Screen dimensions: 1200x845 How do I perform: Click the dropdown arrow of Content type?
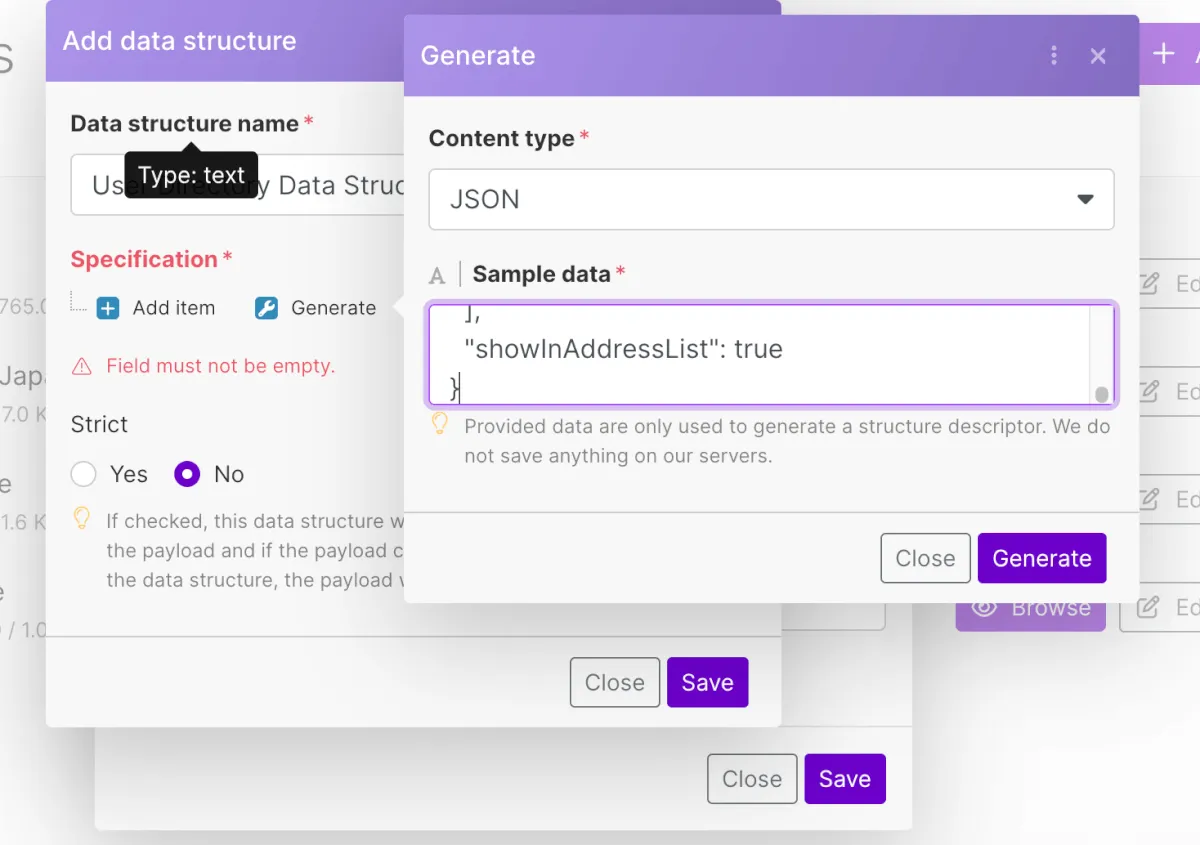pyautogui.click(x=1085, y=199)
